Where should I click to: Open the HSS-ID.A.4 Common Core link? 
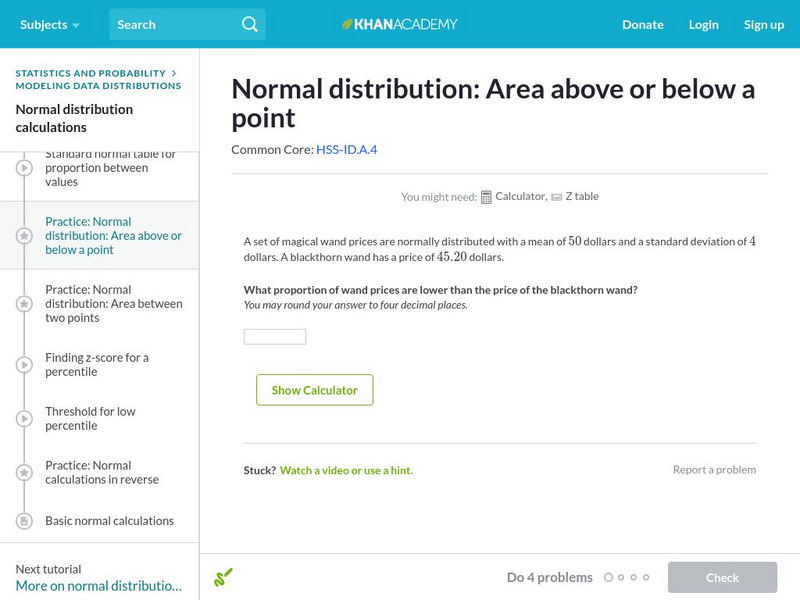[x=346, y=150]
